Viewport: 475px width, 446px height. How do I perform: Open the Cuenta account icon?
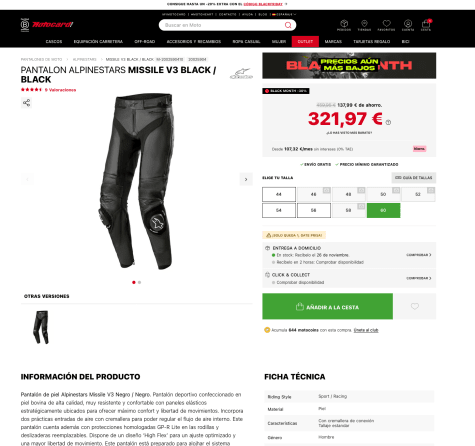(x=408, y=25)
